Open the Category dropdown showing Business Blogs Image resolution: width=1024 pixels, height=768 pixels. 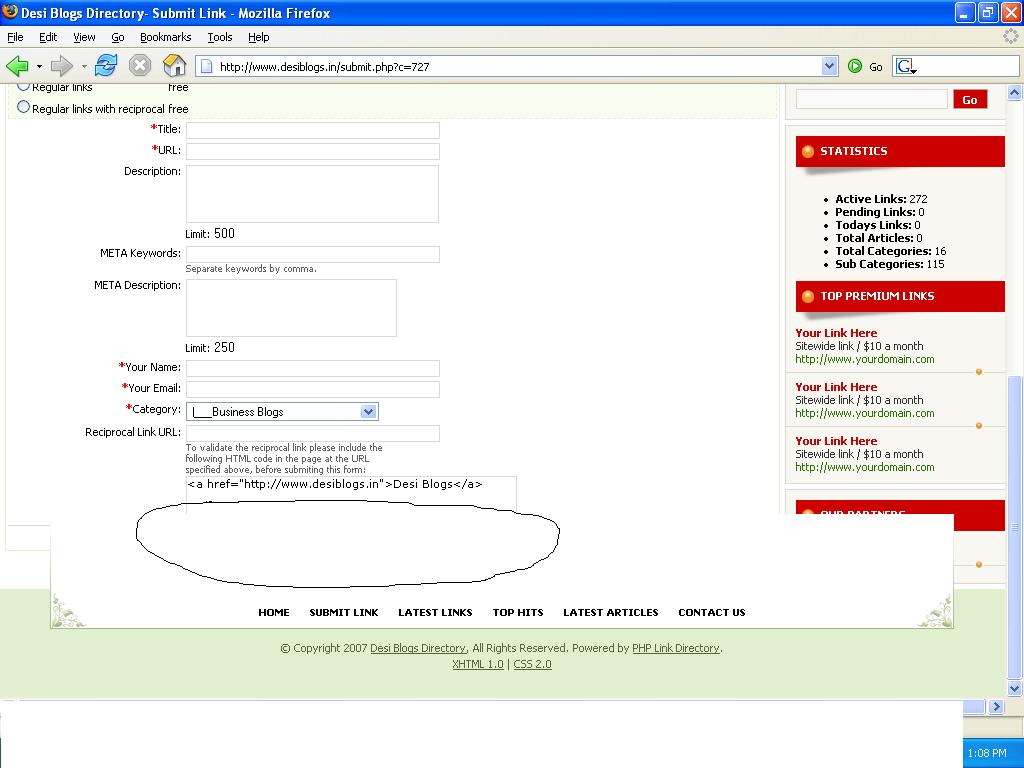point(282,412)
